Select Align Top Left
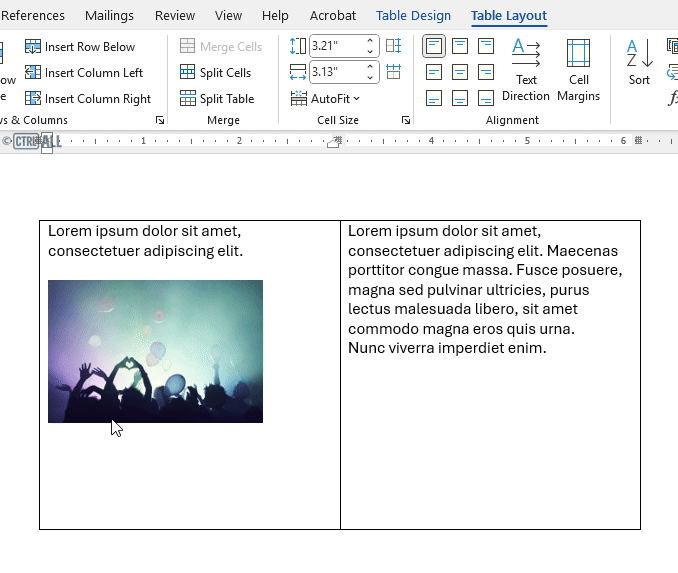Viewport: 678px width, 573px height. [x=434, y=46]
